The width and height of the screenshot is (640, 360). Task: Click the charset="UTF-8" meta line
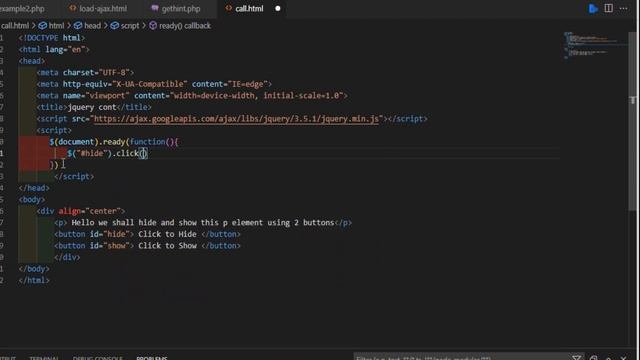point(85,73)
